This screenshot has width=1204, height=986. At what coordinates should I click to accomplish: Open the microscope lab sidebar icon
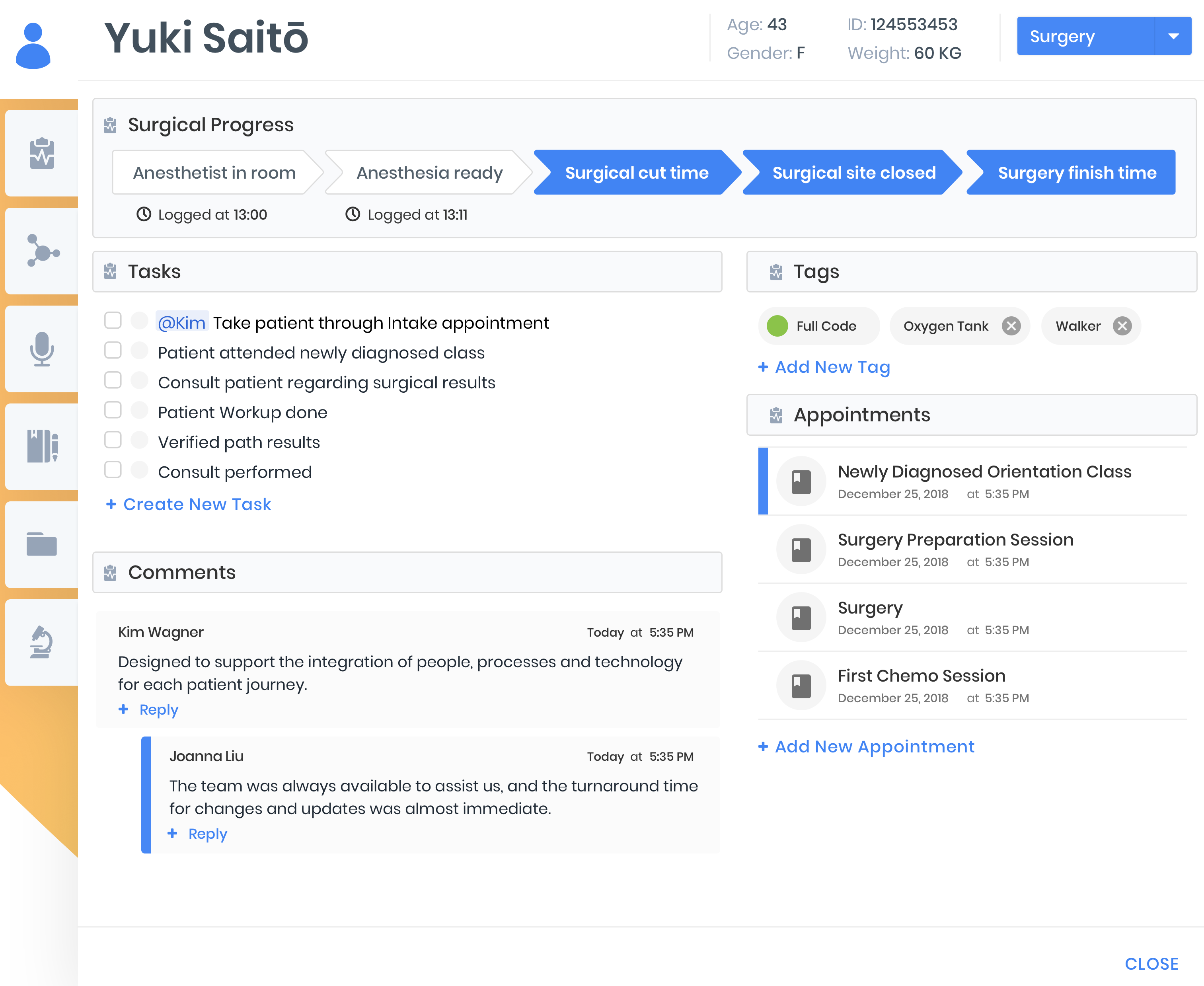pyautogui.click(x=41, y=642)
